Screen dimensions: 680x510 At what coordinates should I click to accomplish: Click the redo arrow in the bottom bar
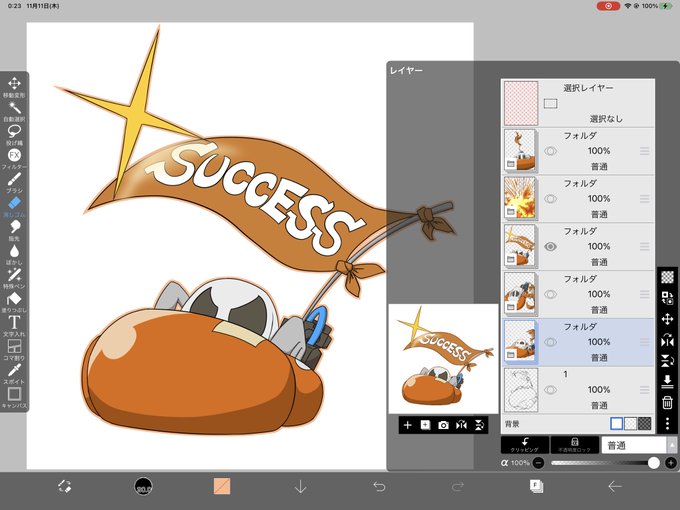[x=458, y=486]
